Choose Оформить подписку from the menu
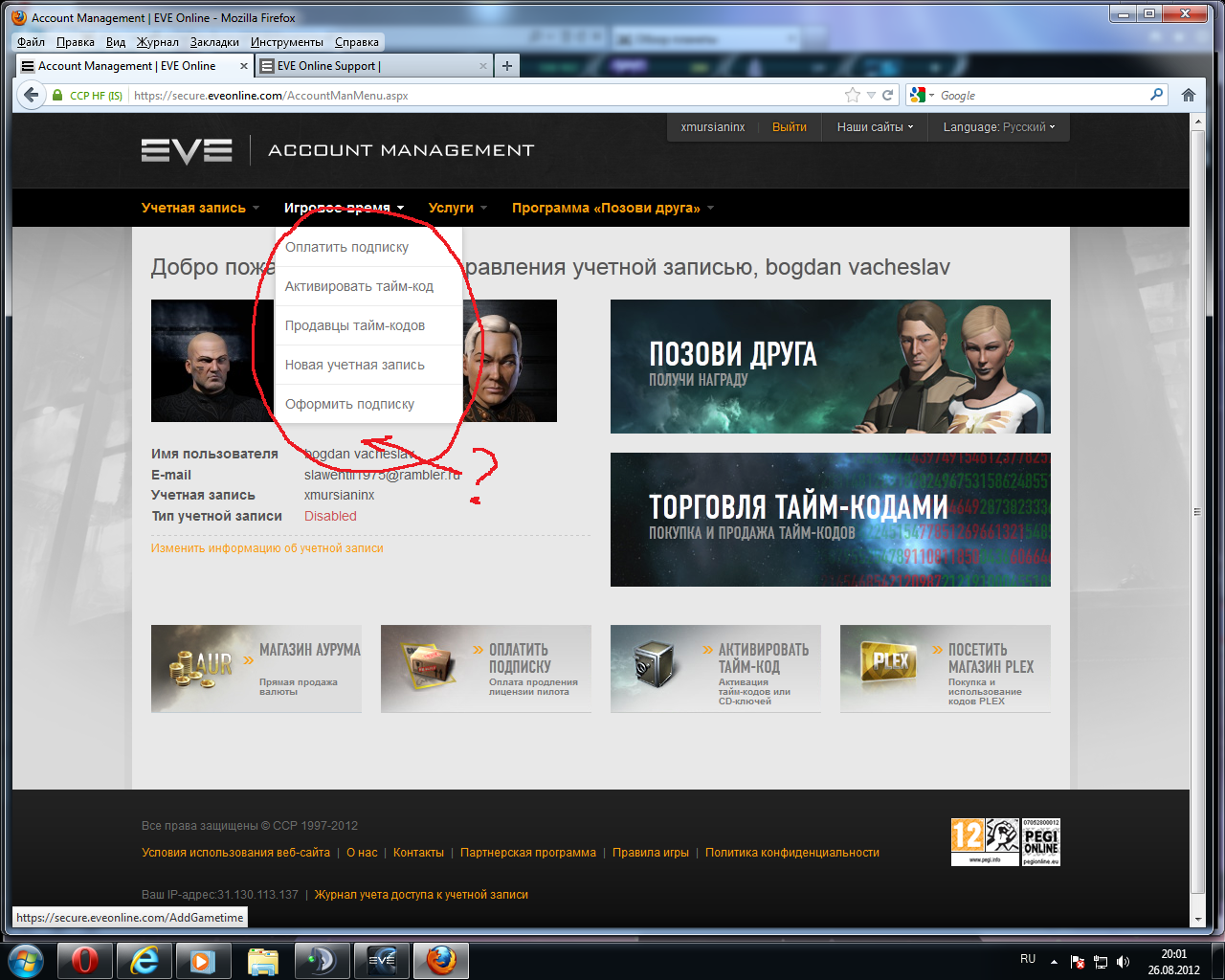The width and height of the screenshot is (1225, 980). (368, 404)
